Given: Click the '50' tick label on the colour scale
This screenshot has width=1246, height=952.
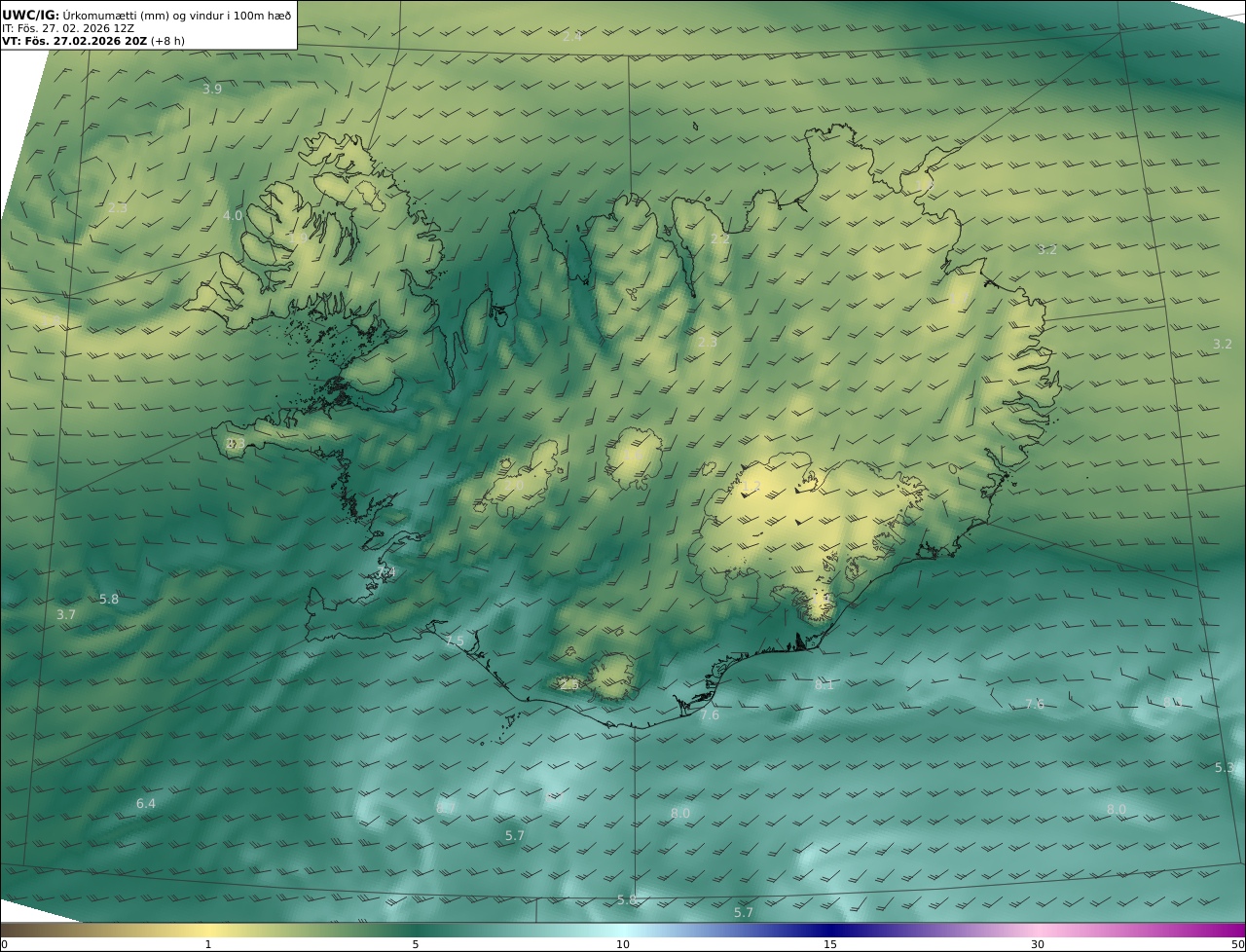Looking at the screenshot, I should 1237,944.
